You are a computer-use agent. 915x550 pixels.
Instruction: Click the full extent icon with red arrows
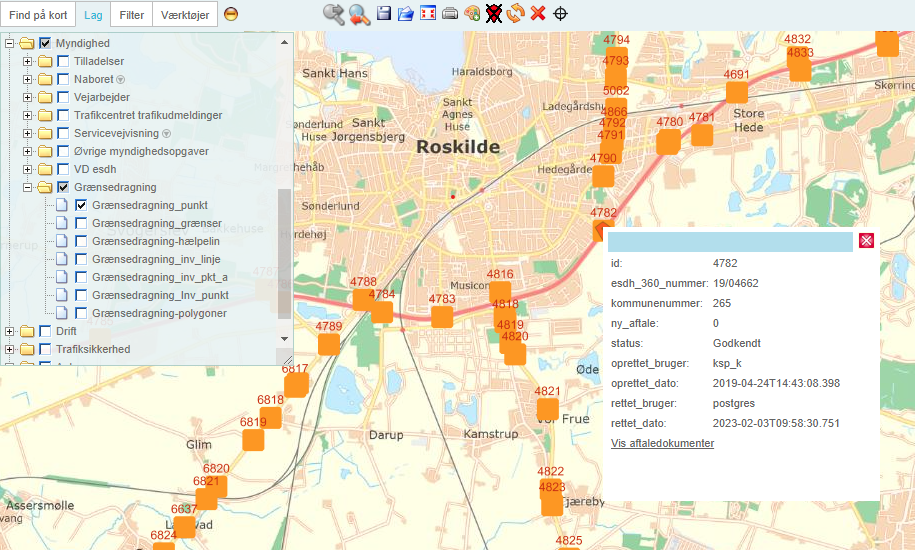pos(428,14)
